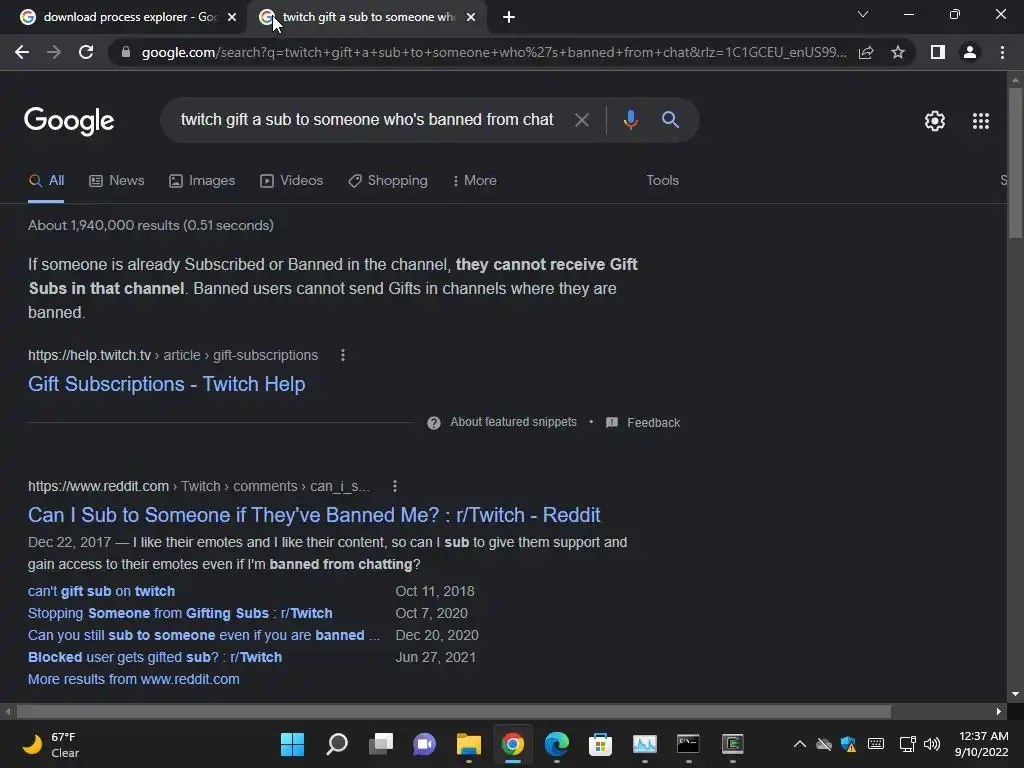Open Gift Subscriptions - Twitch Help link
Screen dimensions: 1024x768
(167, 384)
